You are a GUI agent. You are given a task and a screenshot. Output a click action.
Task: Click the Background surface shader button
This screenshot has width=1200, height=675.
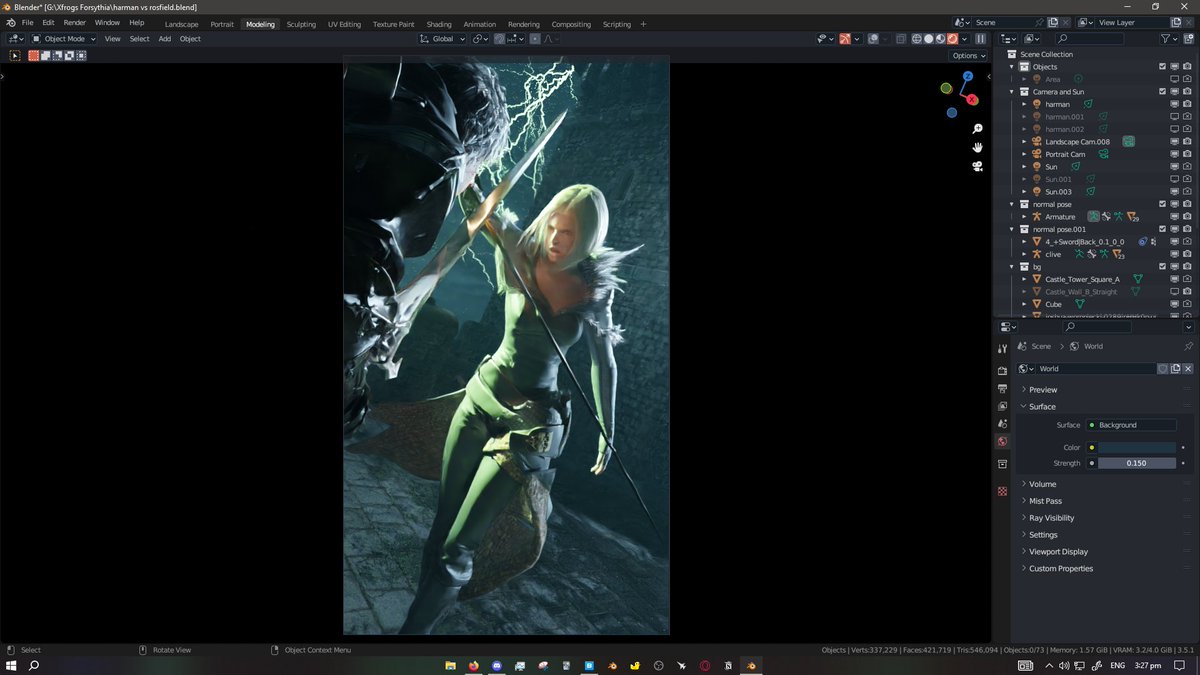(x=1132, y=424)
